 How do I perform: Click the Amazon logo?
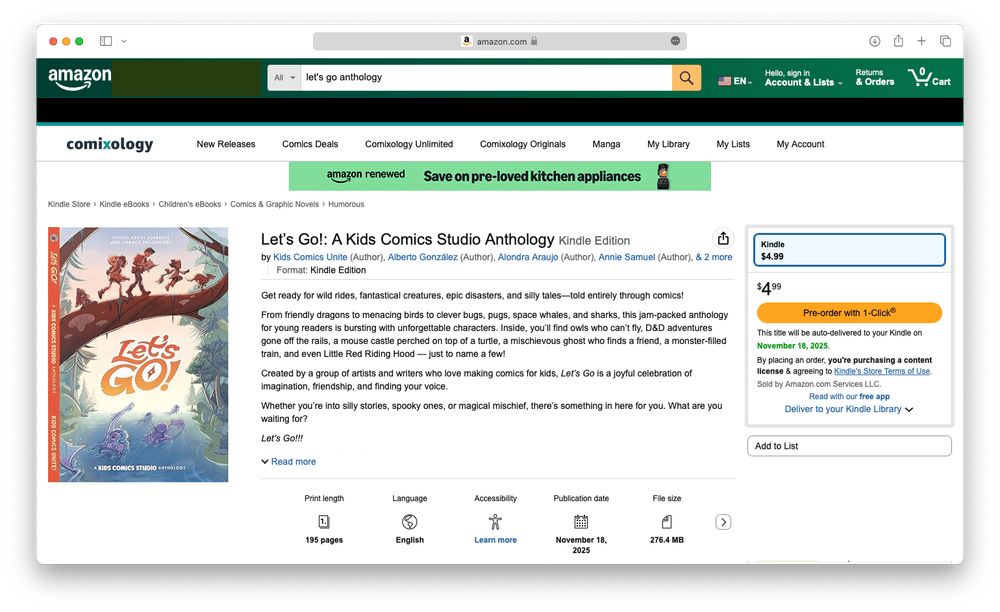pos(80,78)
